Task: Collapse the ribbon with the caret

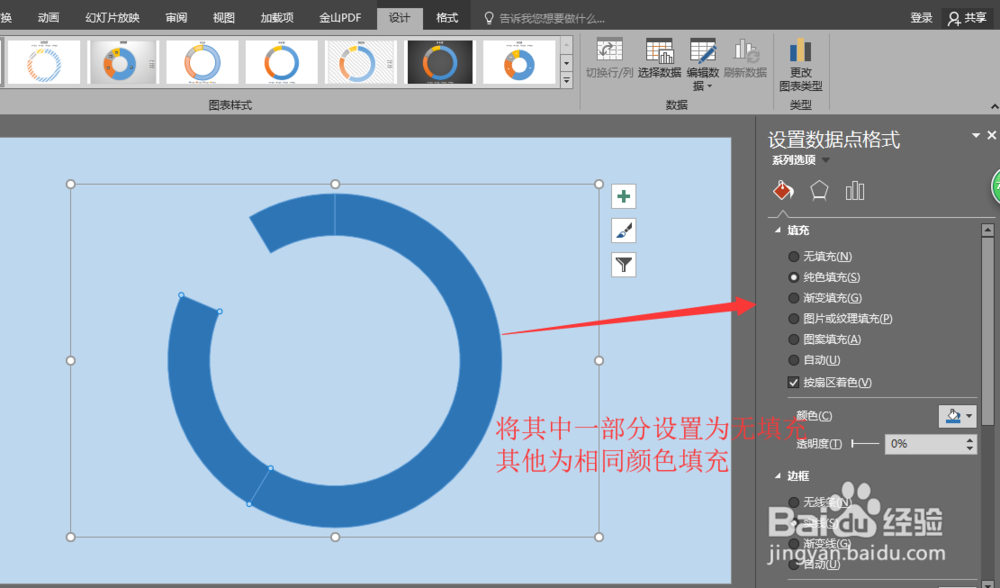Action: (x=994, y=107)
